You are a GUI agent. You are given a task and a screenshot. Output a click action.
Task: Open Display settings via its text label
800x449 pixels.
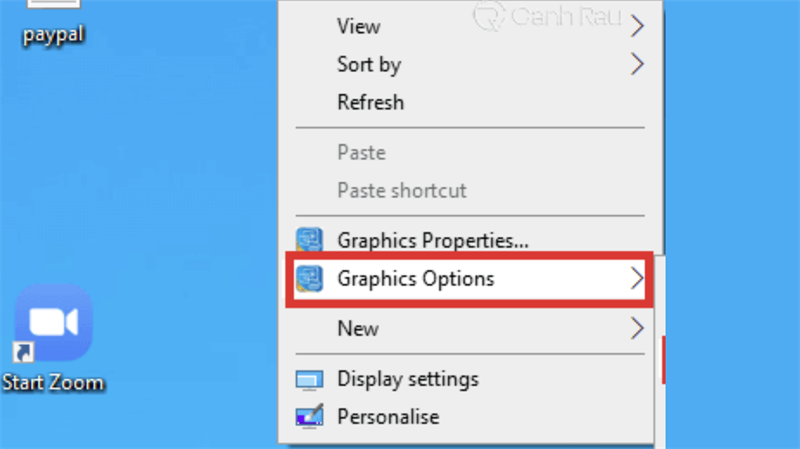(408, 379)
